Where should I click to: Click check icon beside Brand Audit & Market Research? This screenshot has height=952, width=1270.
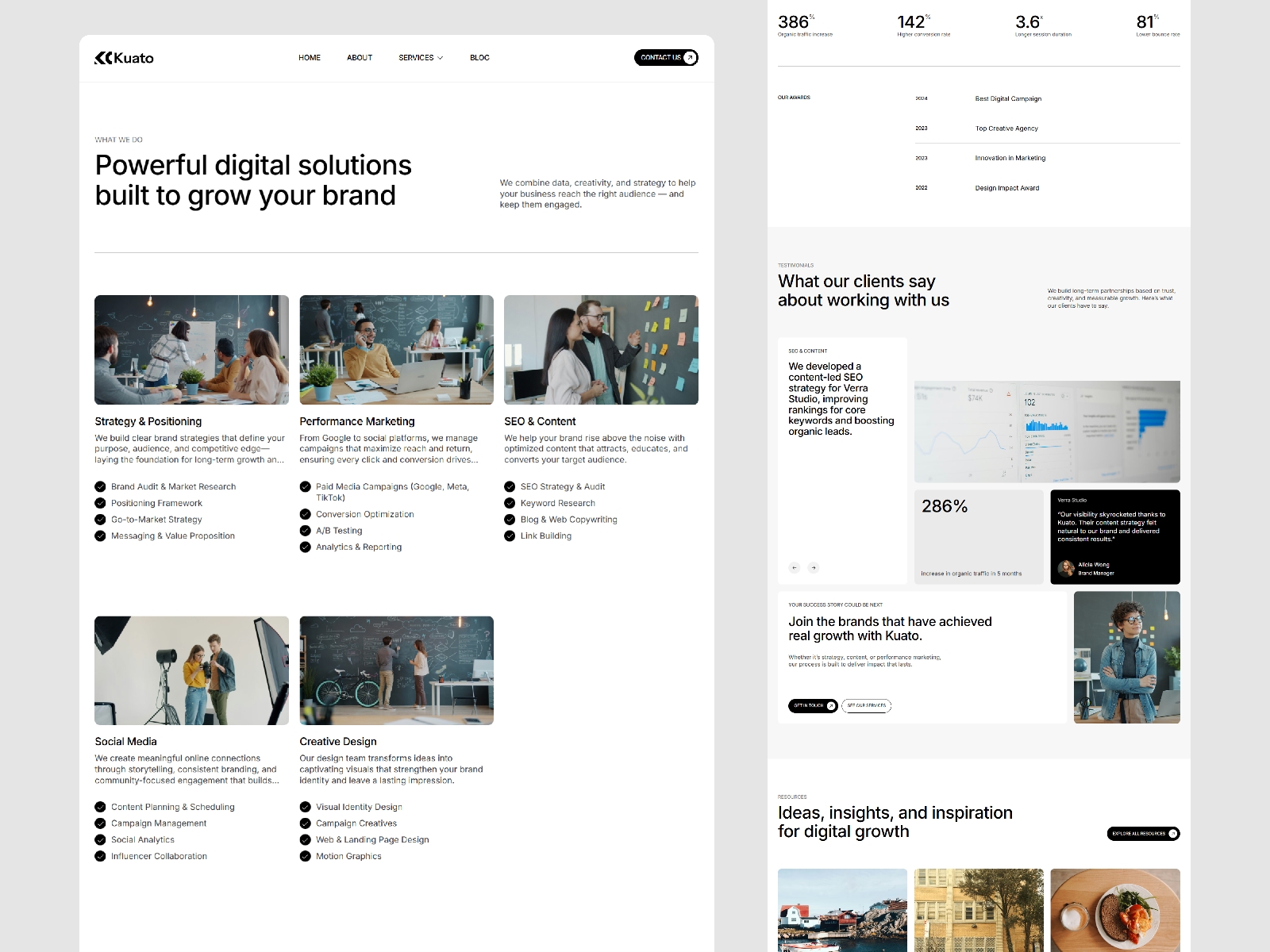tap(100, 486)
